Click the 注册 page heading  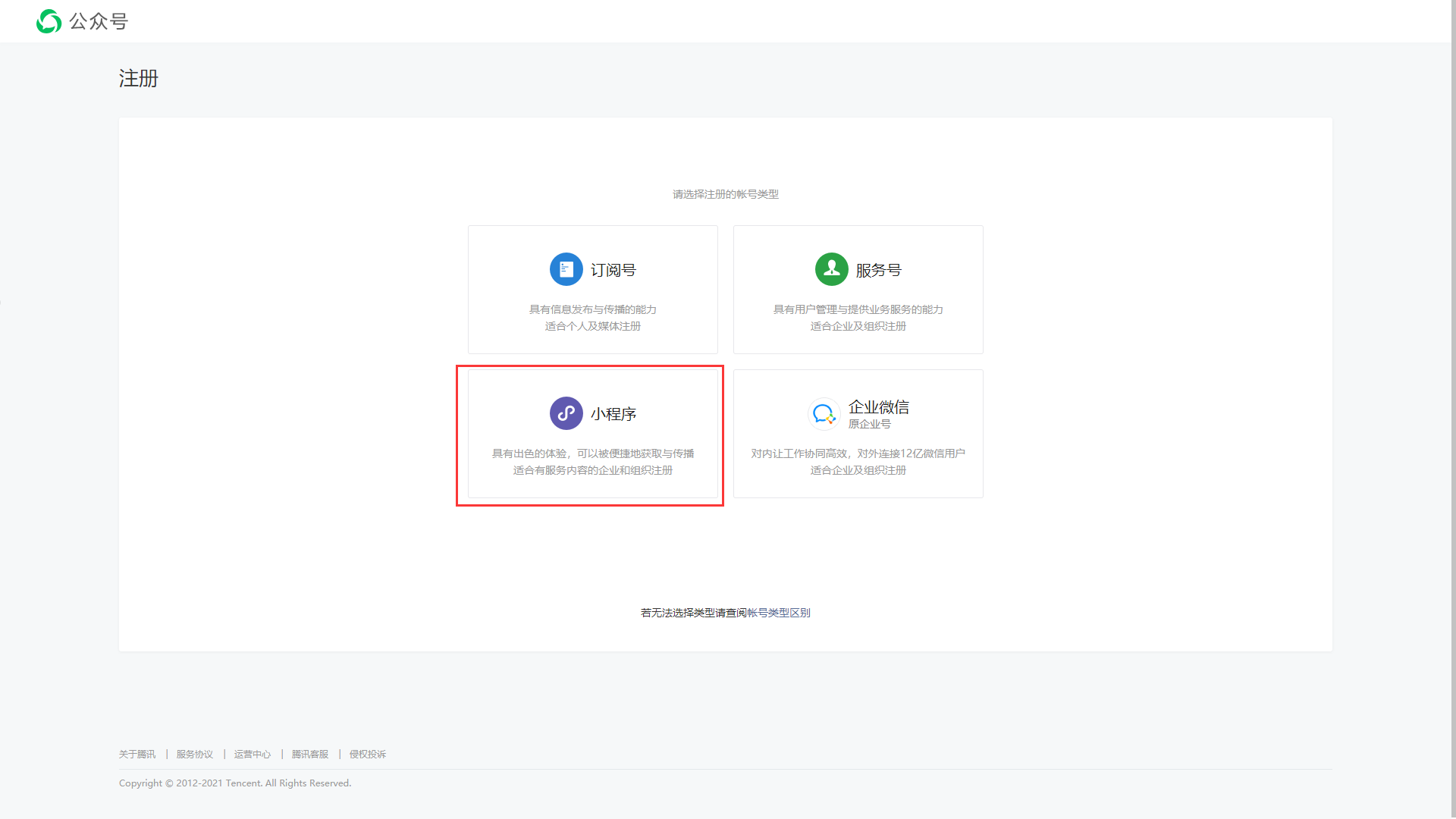[139, 78]
